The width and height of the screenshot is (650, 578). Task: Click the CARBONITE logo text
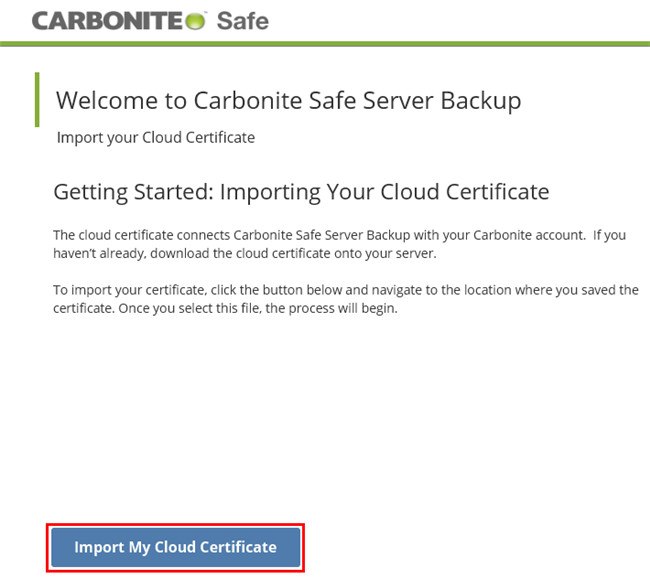(x=105, y=20)
